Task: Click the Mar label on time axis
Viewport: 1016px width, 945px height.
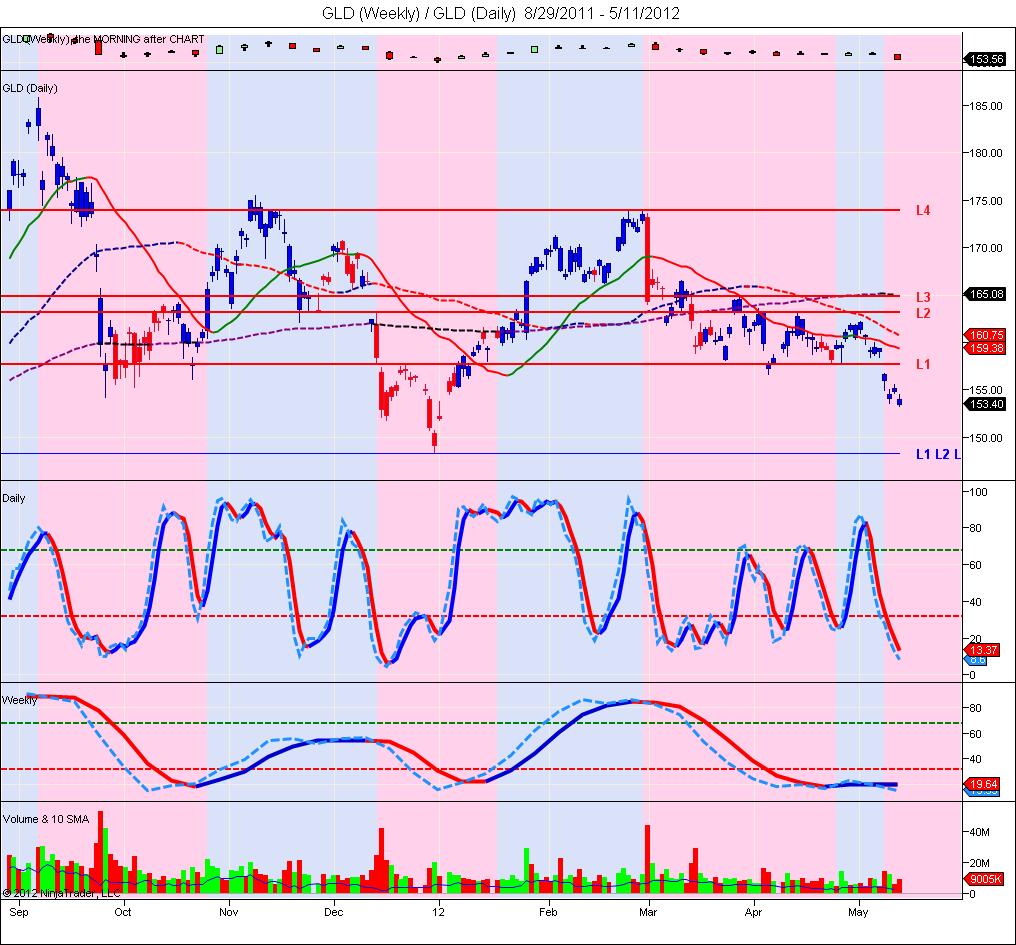Action: coord(648,913)
